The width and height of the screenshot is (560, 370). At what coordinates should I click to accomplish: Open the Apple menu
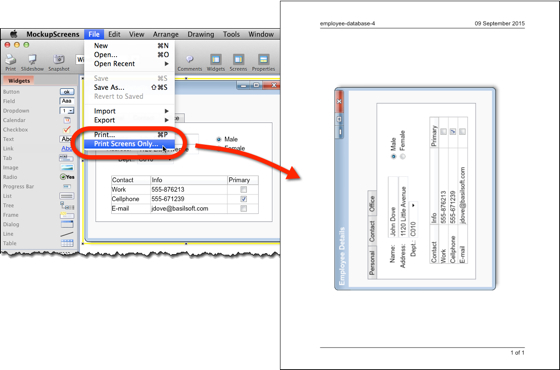point(14,34)
